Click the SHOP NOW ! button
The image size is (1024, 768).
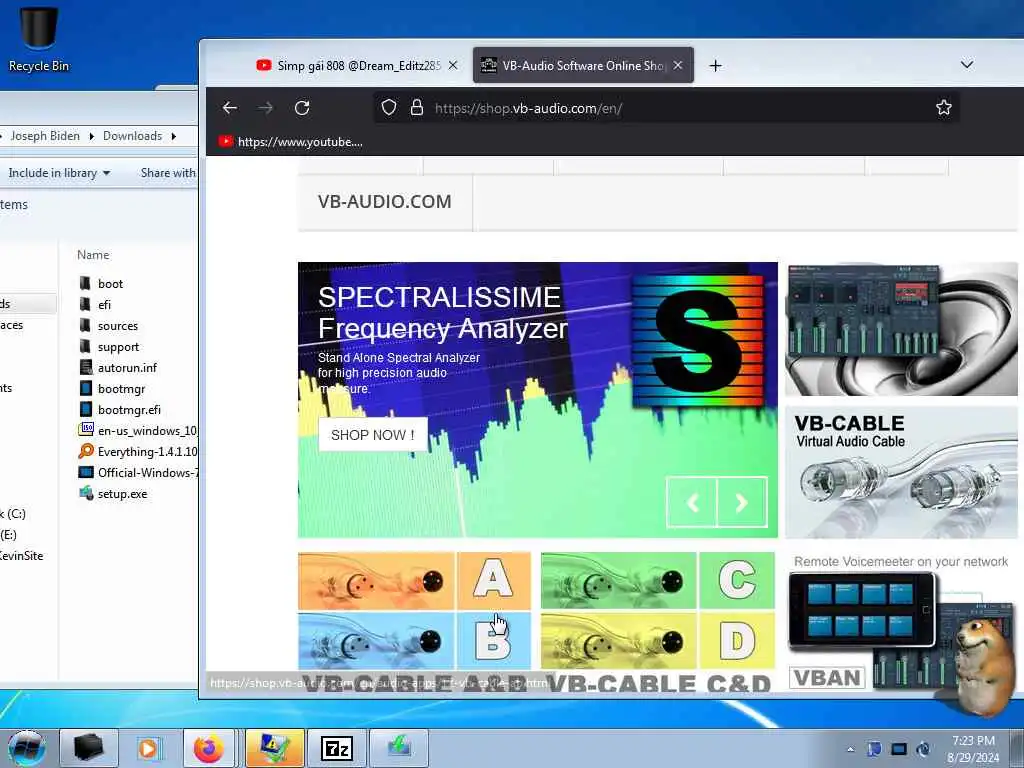pos(373,435)
